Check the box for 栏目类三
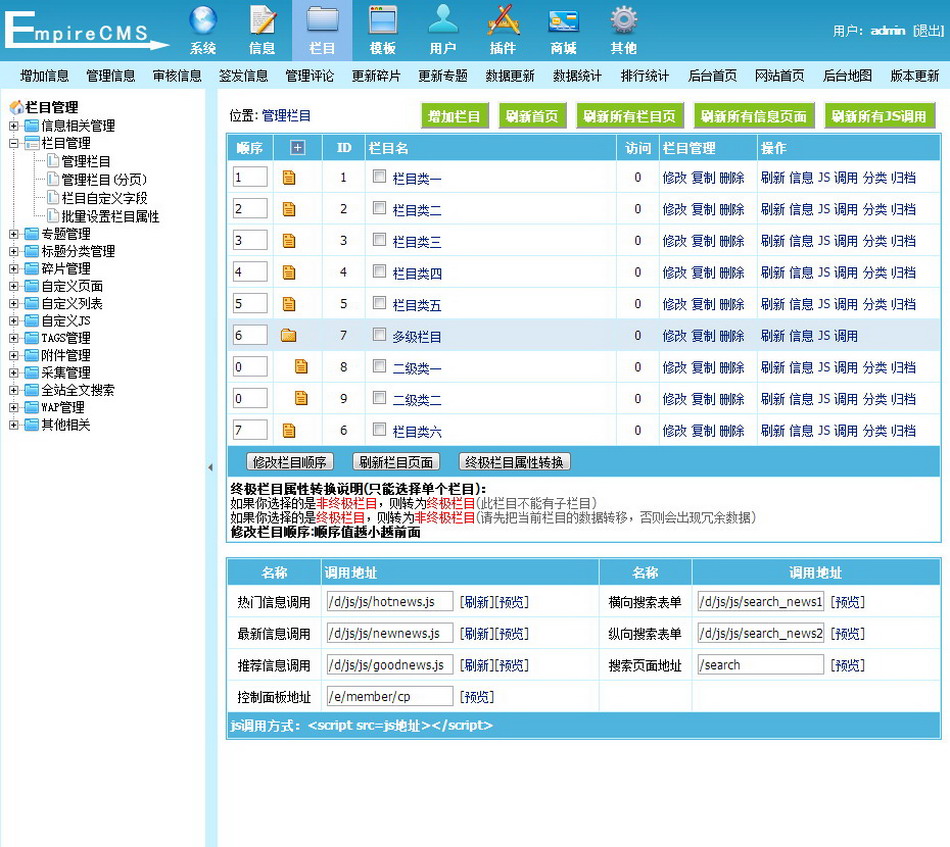 coord(379,239)
